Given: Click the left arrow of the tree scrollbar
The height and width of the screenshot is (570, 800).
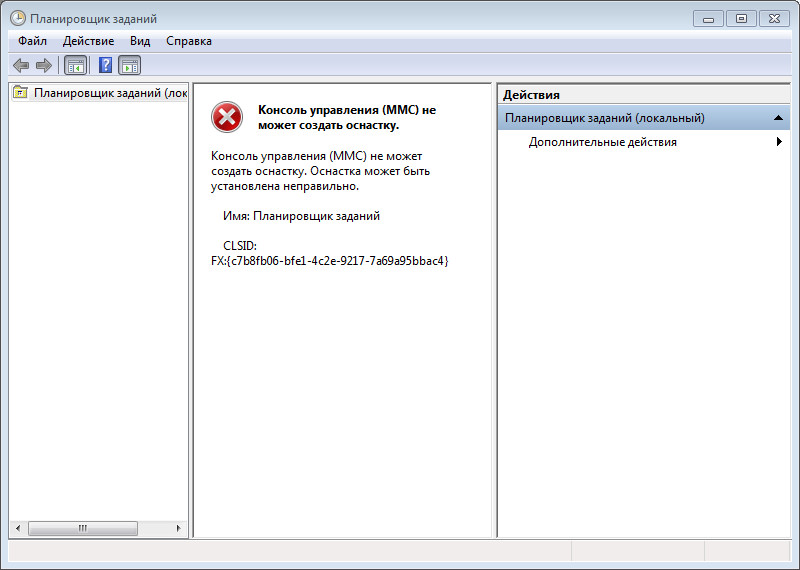Looking at the screenshot, I should (x=16, y=528).
